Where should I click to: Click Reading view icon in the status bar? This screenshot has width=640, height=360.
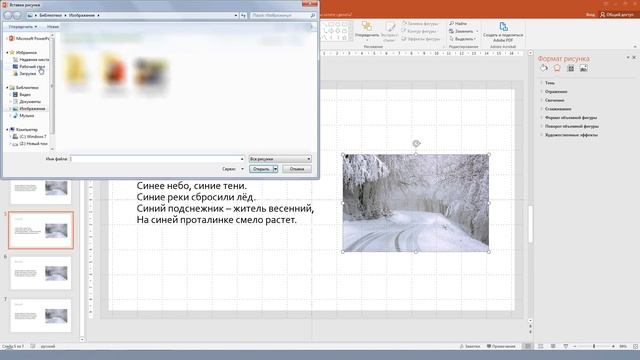click(553, 346)
